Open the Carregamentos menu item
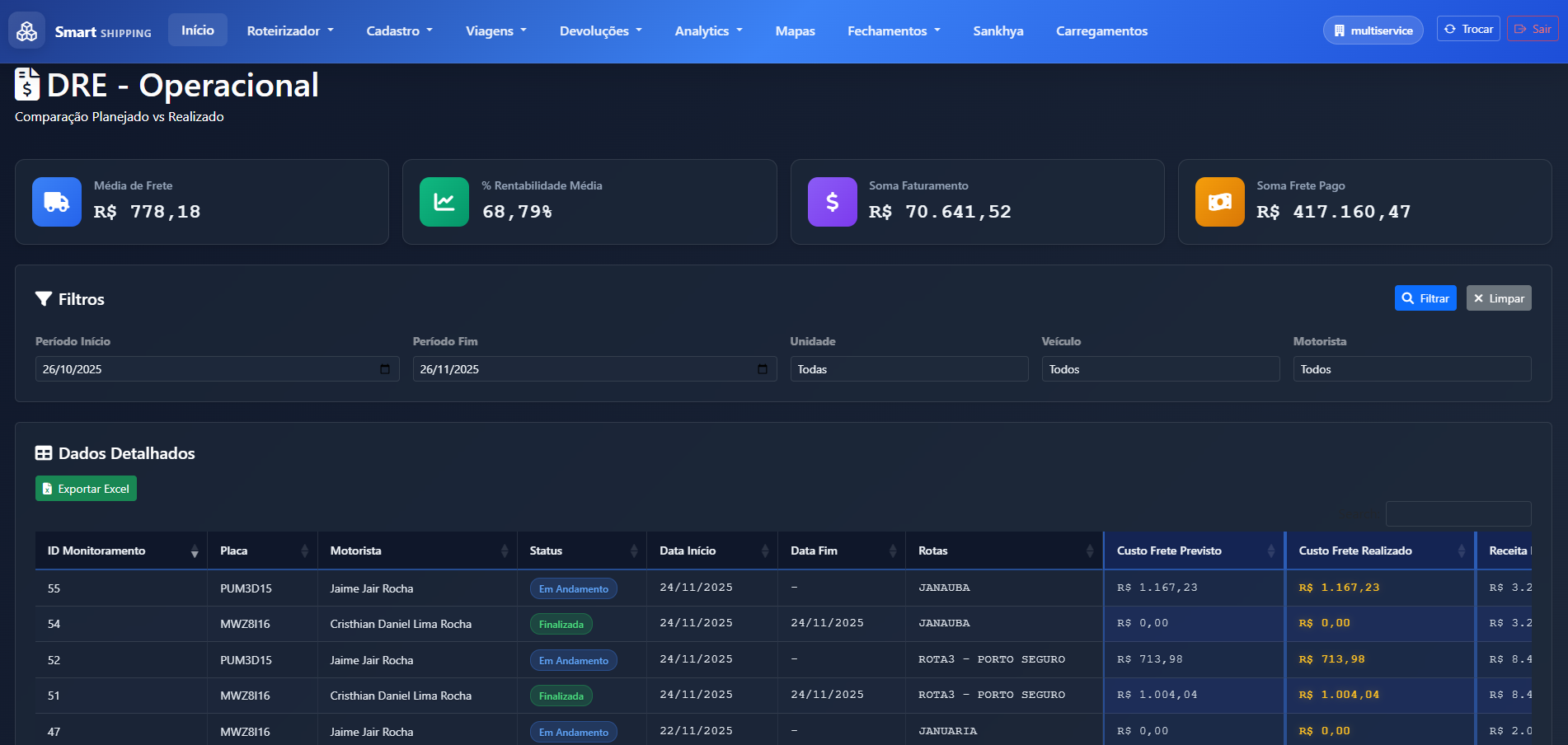Image resolution: width=1568 pixels, height=745 pixels. click(1101, 31)
